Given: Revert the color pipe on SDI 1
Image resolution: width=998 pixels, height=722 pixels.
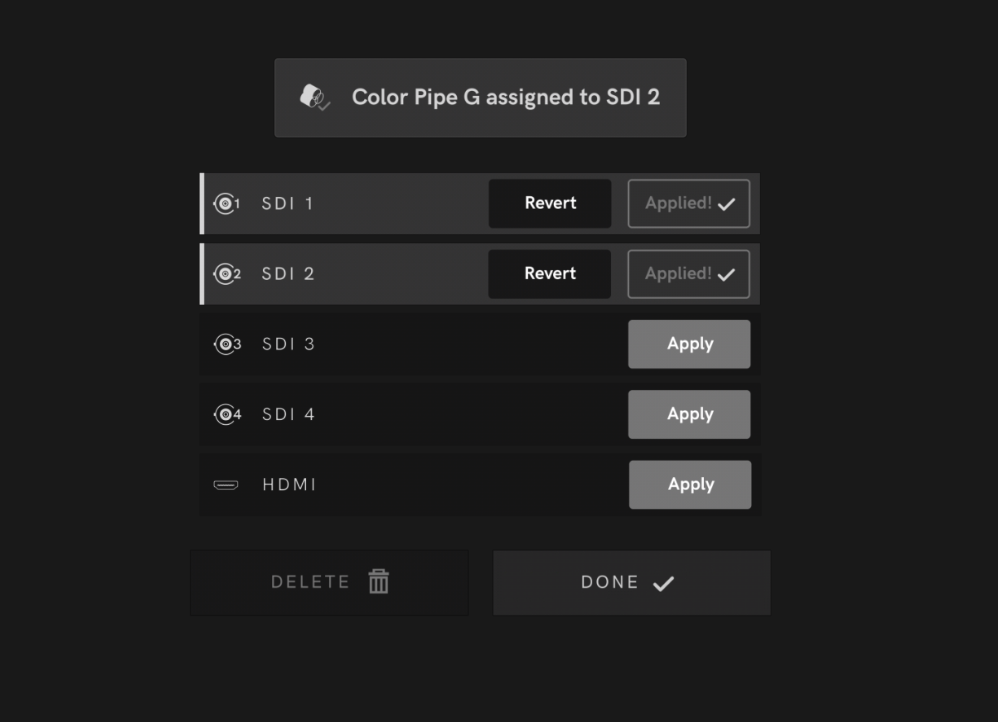Looking at the screenshot, I should coord(550,204).
